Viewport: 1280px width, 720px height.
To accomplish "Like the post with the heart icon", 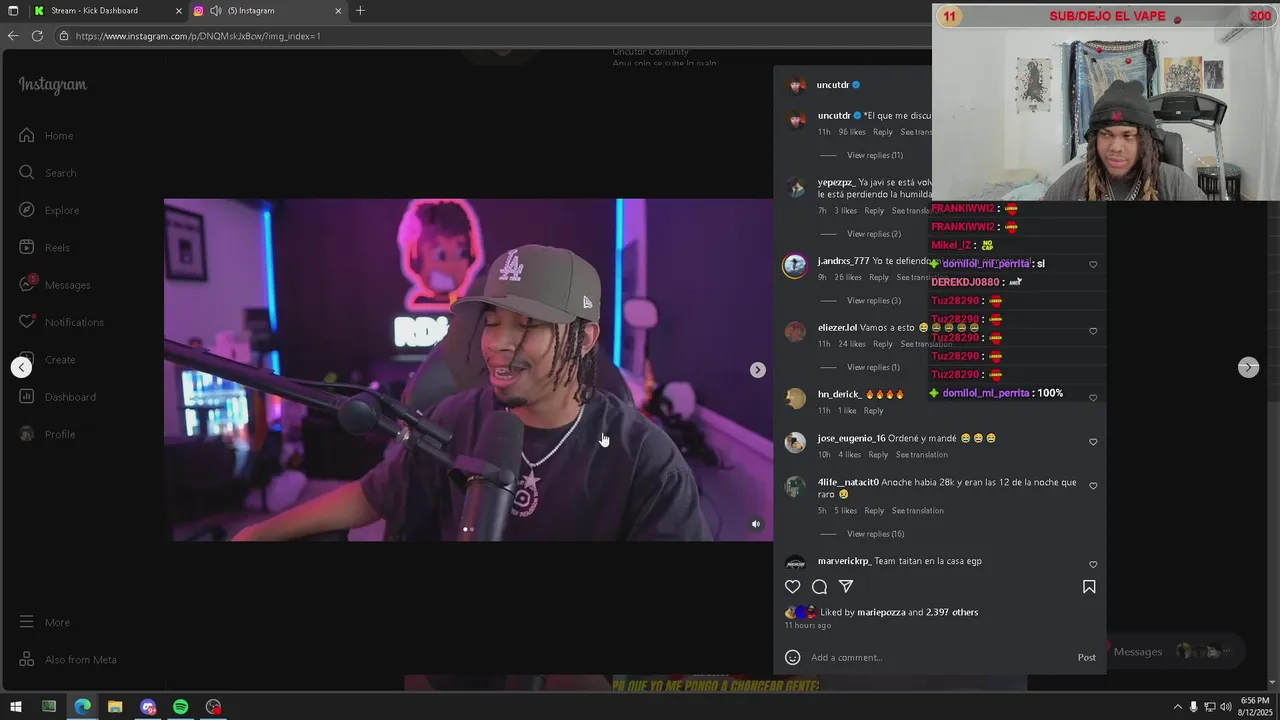I will (792, 587).
